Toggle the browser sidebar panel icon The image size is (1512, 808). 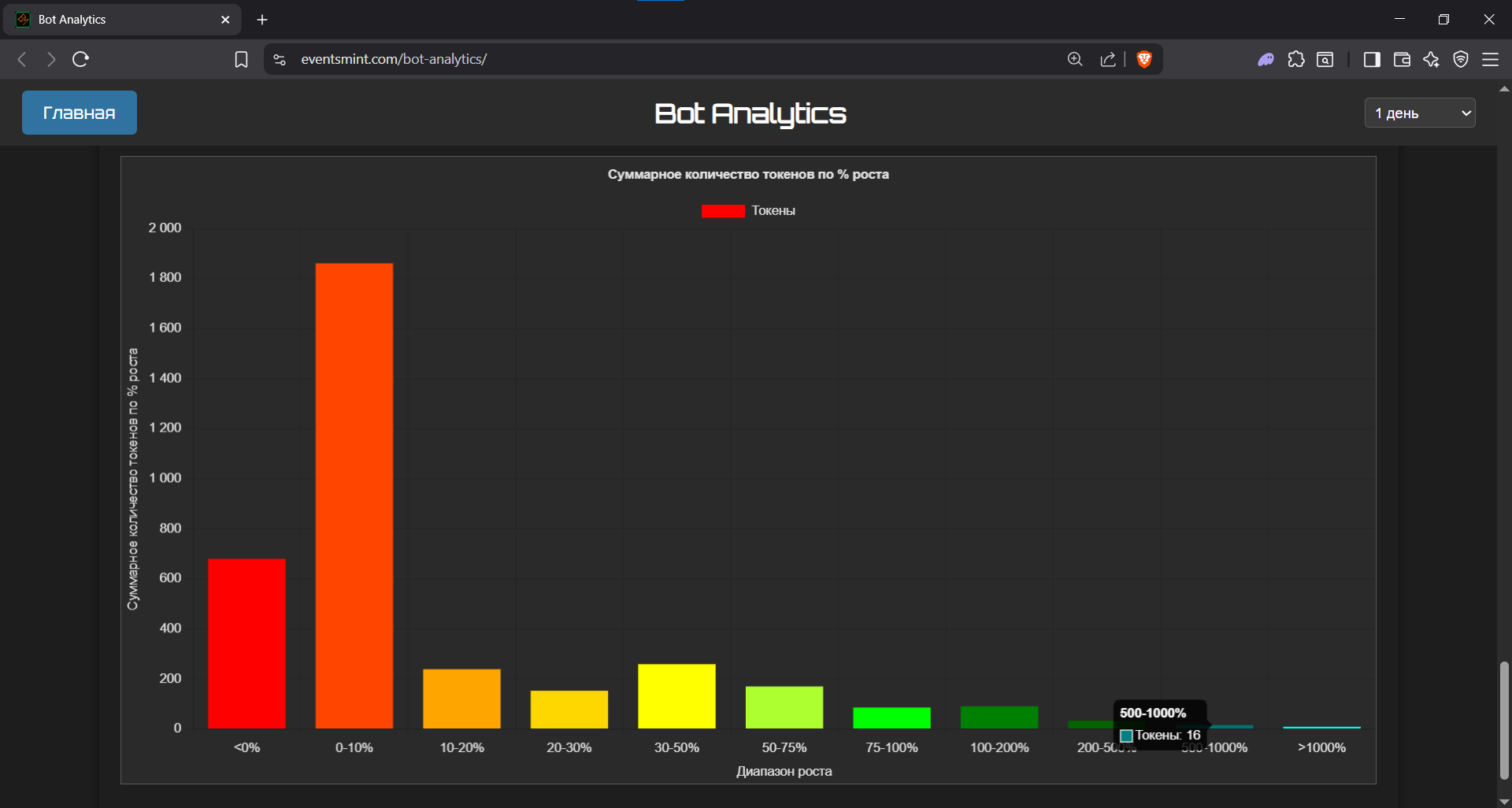click(x=1372, y=59)
